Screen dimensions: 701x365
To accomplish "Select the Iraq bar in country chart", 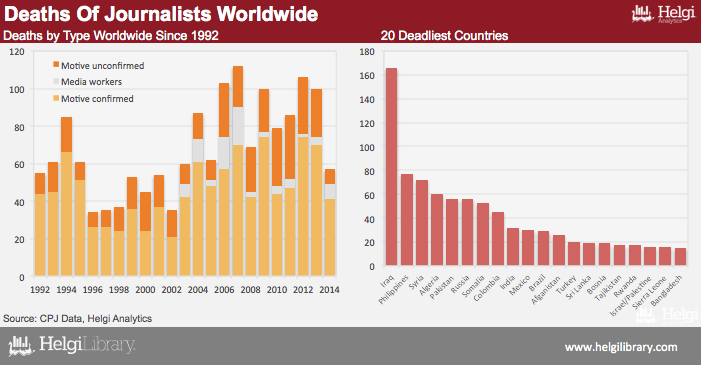I will tap(391, 167).
